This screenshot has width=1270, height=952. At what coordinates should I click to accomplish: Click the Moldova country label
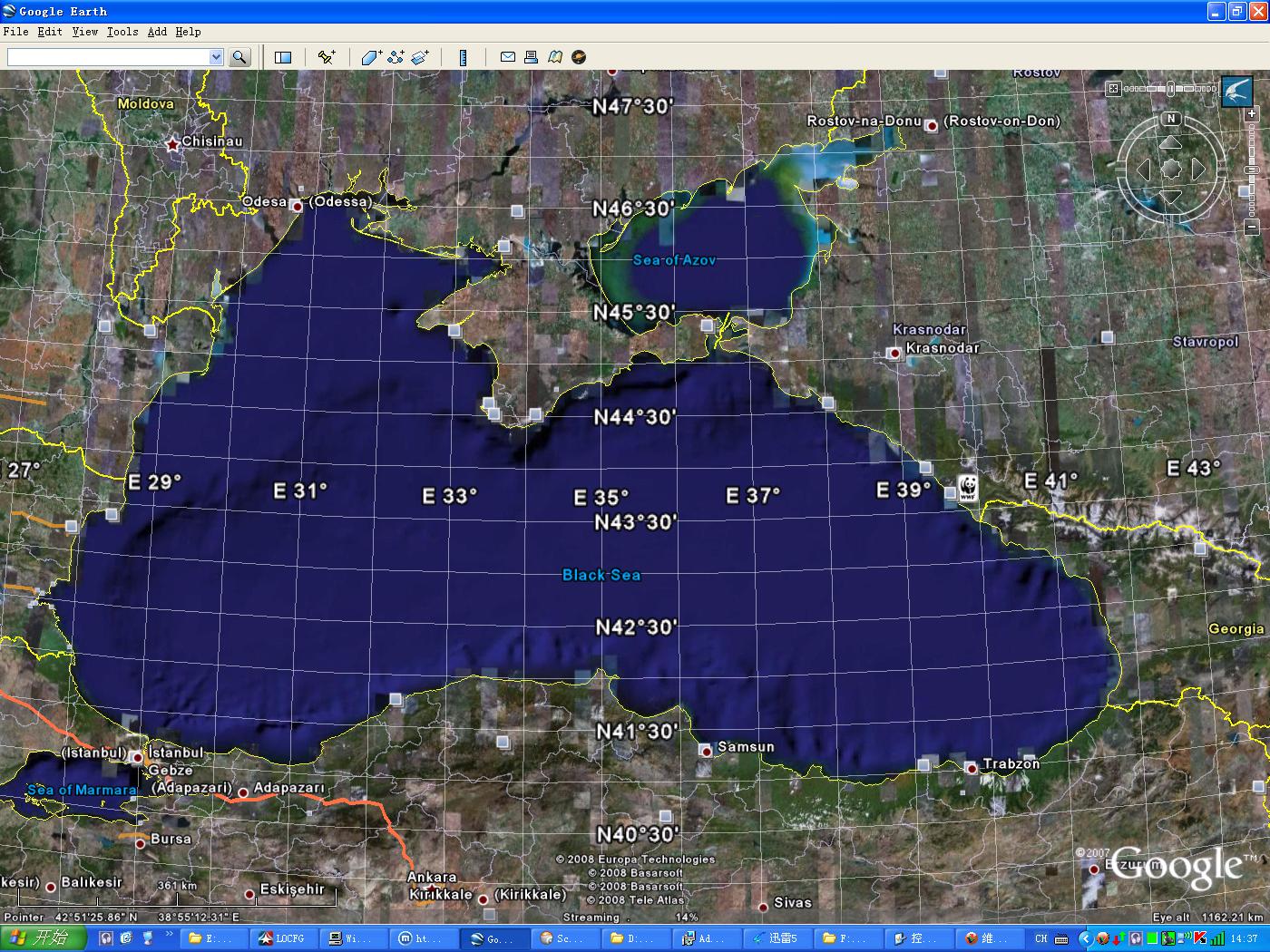tap(146, 103)
